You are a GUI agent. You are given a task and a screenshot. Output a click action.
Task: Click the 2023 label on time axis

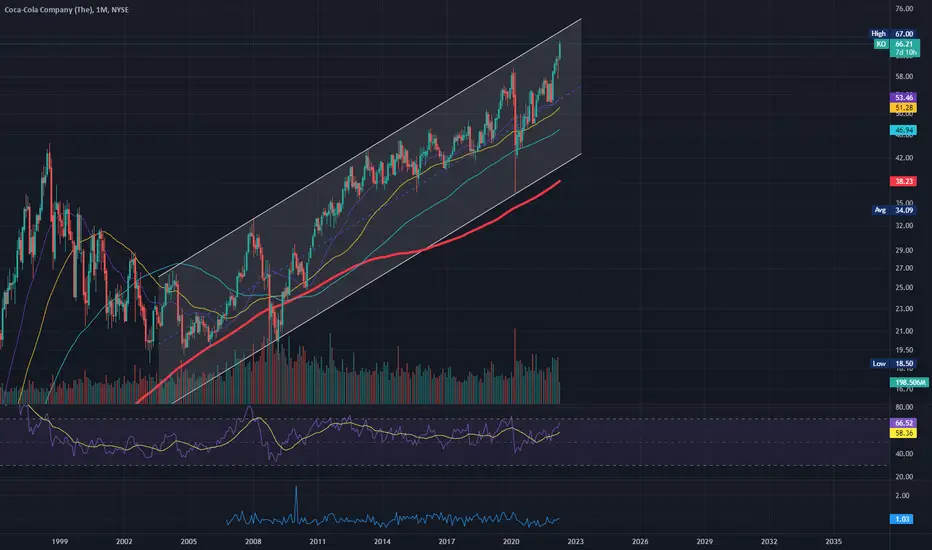click(x=575, y=542)
